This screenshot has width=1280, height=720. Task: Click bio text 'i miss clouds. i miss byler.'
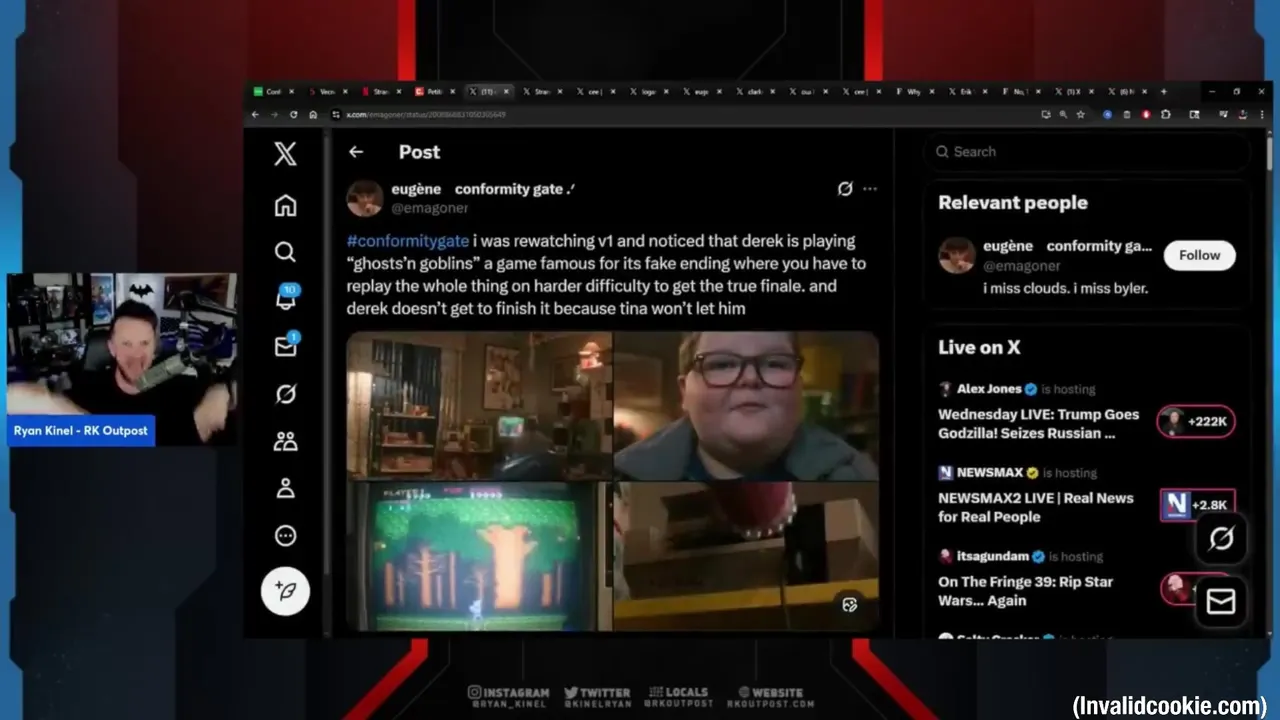1065,288
